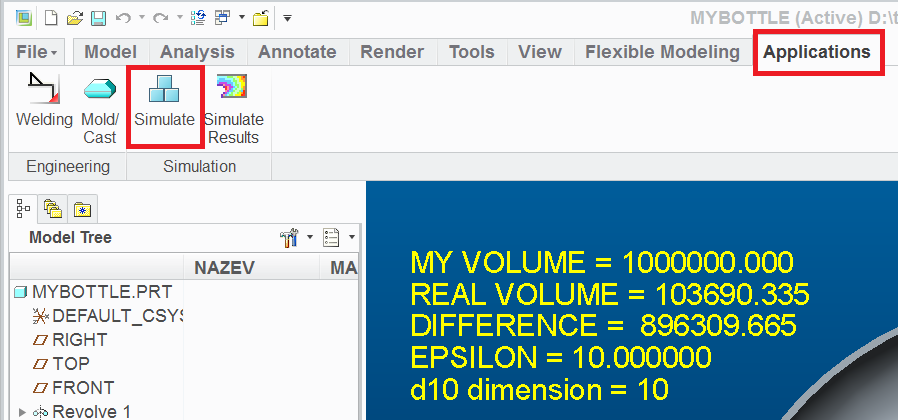The width and height of the screenshot is (898, 420).
Task: Create a new file with the New icon
Action: click(x=52, y=18)
